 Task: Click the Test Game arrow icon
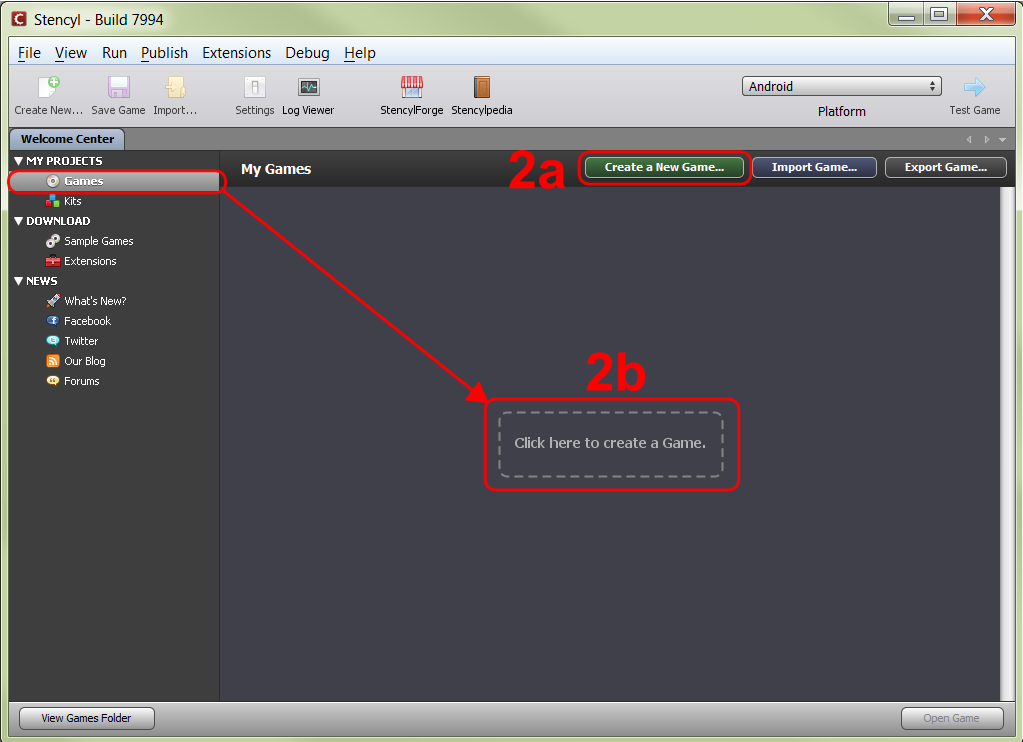click(974, 87)
